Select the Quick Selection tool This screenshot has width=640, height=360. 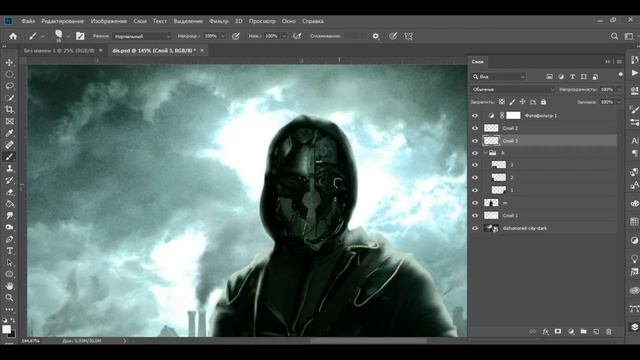(9, 98)
